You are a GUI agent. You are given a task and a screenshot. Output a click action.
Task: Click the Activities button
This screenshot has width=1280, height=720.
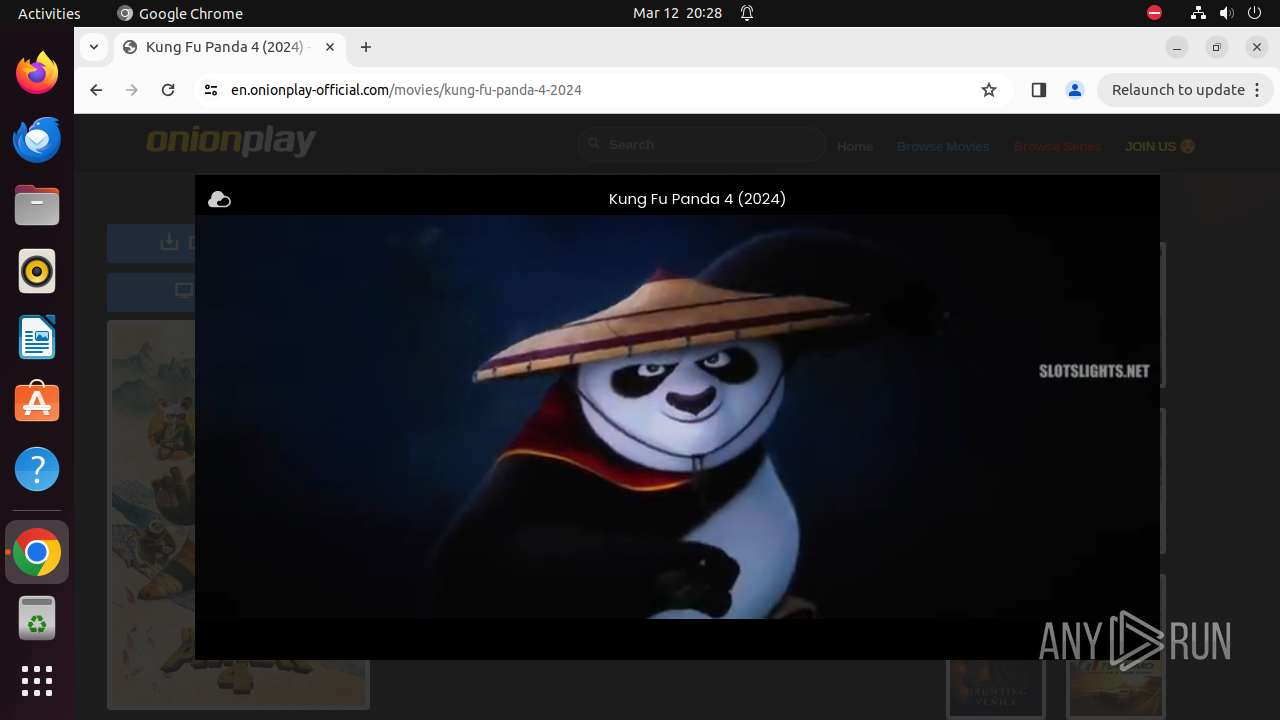click(x=49, y=13)
